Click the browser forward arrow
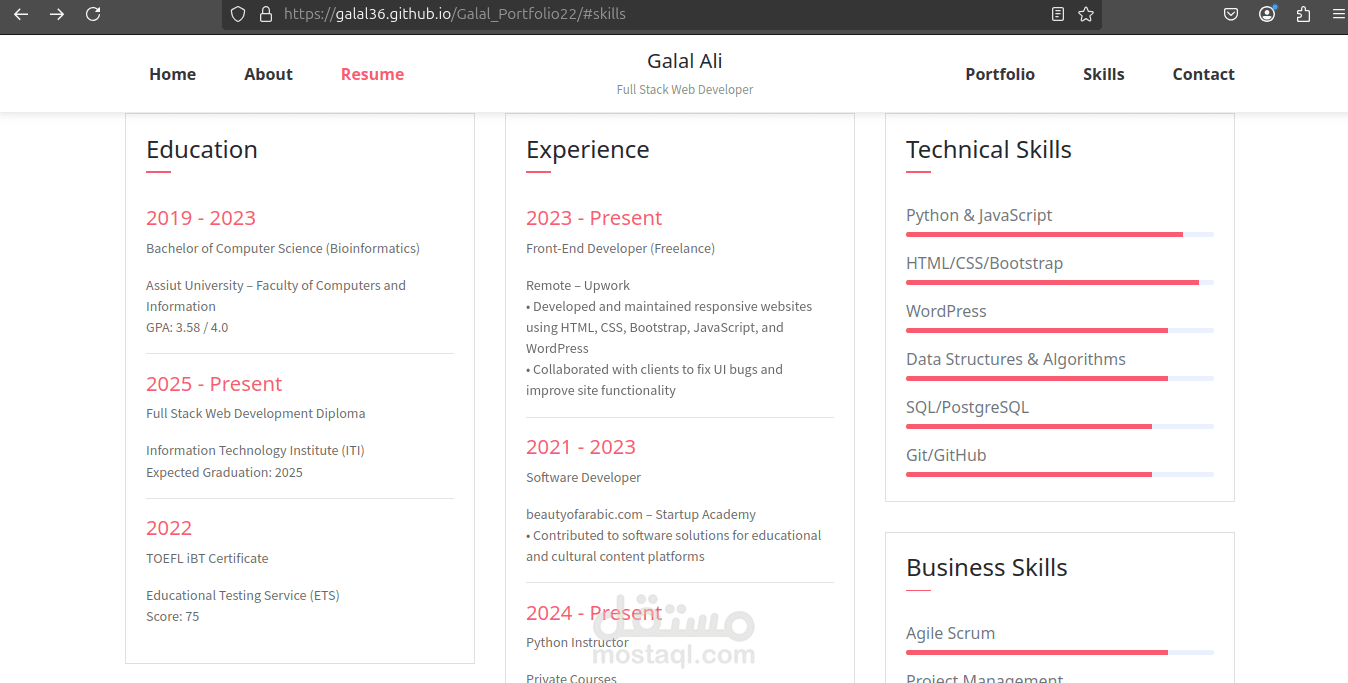The width and height of the screenshot is (1348, 683). click(57, 14)
